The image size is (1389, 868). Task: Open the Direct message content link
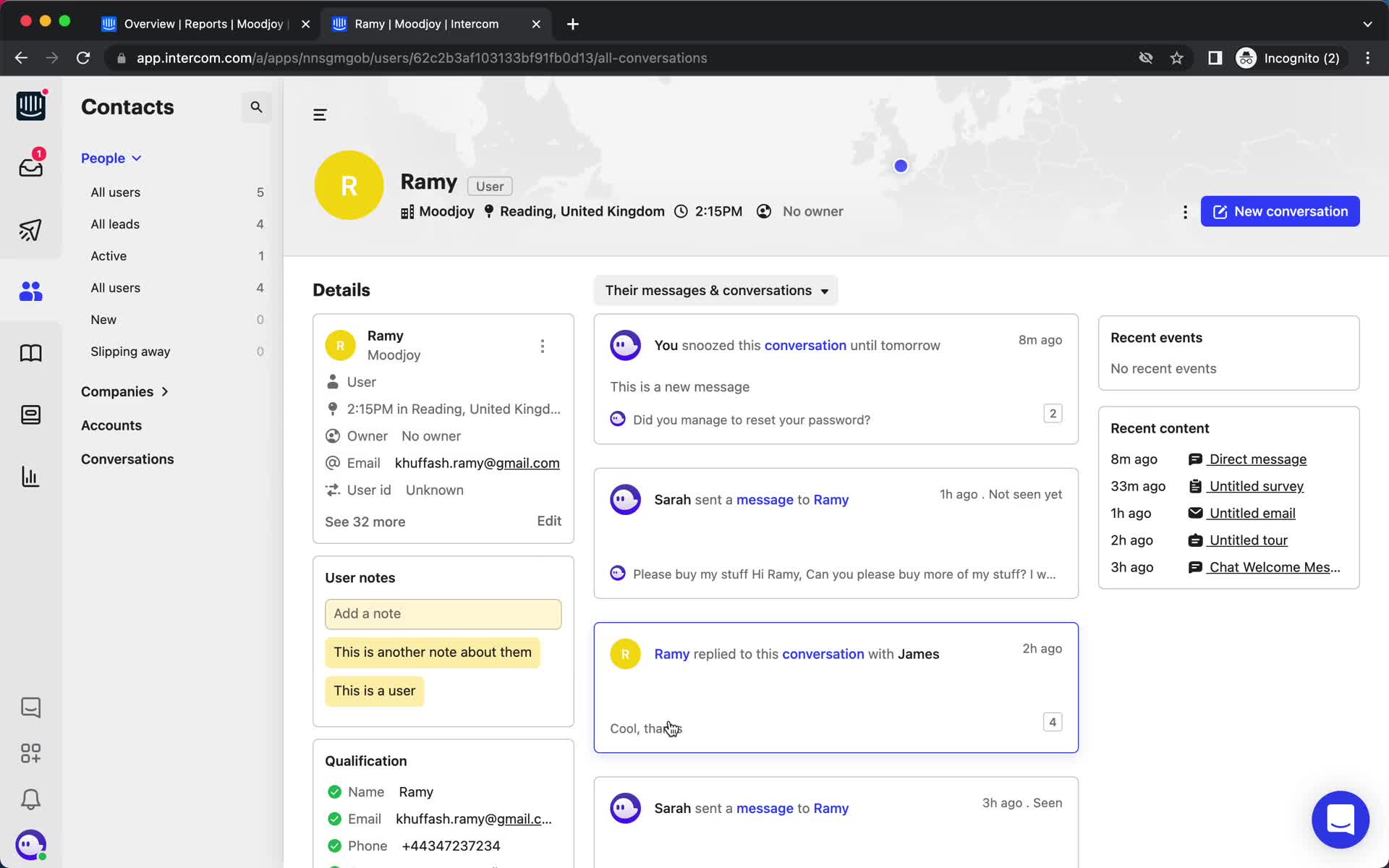tap(1257, 459)
